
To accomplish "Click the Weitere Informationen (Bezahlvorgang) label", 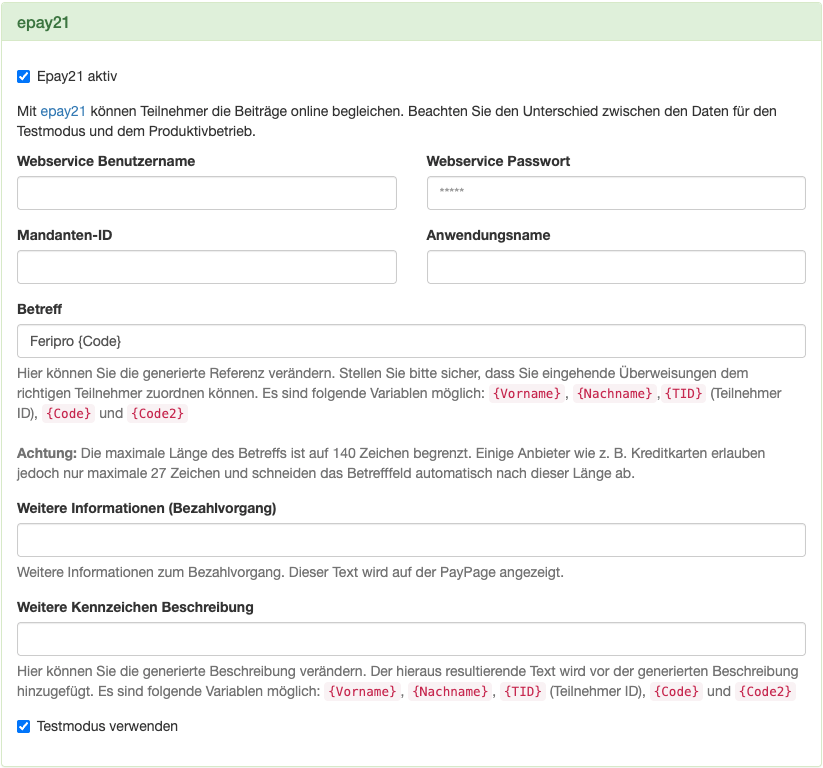I will [146, 508].
